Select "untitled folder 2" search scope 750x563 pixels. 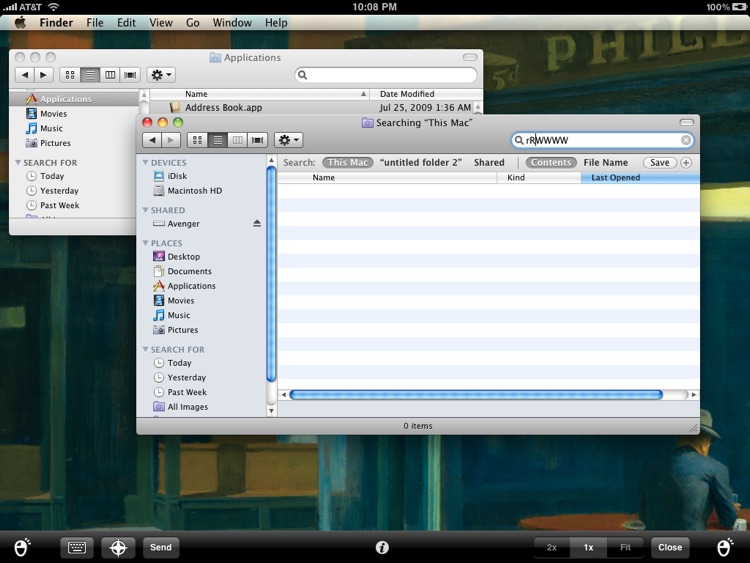[421, 163]
